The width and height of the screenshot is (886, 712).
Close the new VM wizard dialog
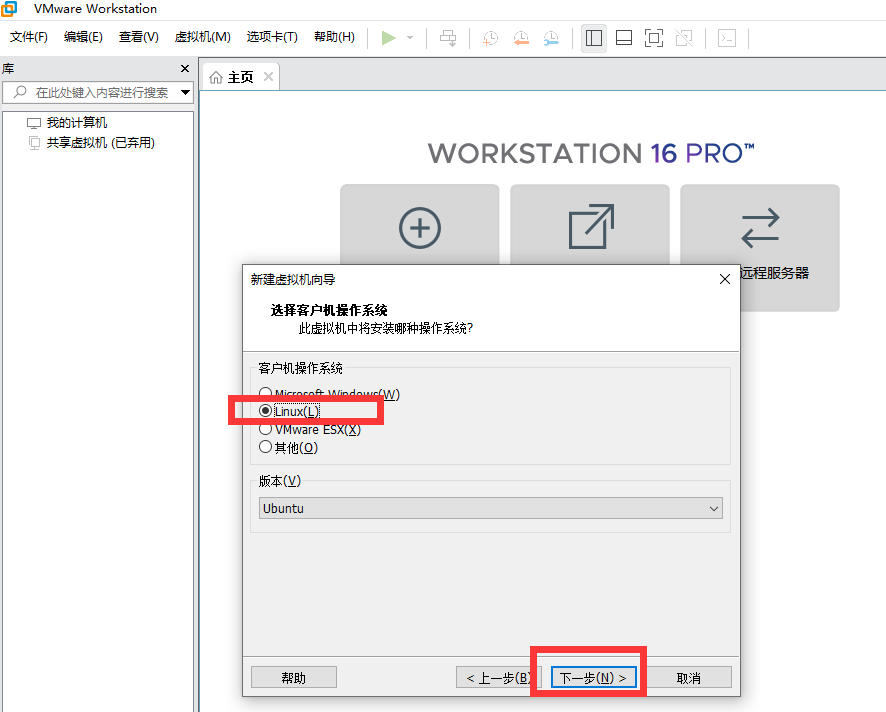(x=725, y=279)
